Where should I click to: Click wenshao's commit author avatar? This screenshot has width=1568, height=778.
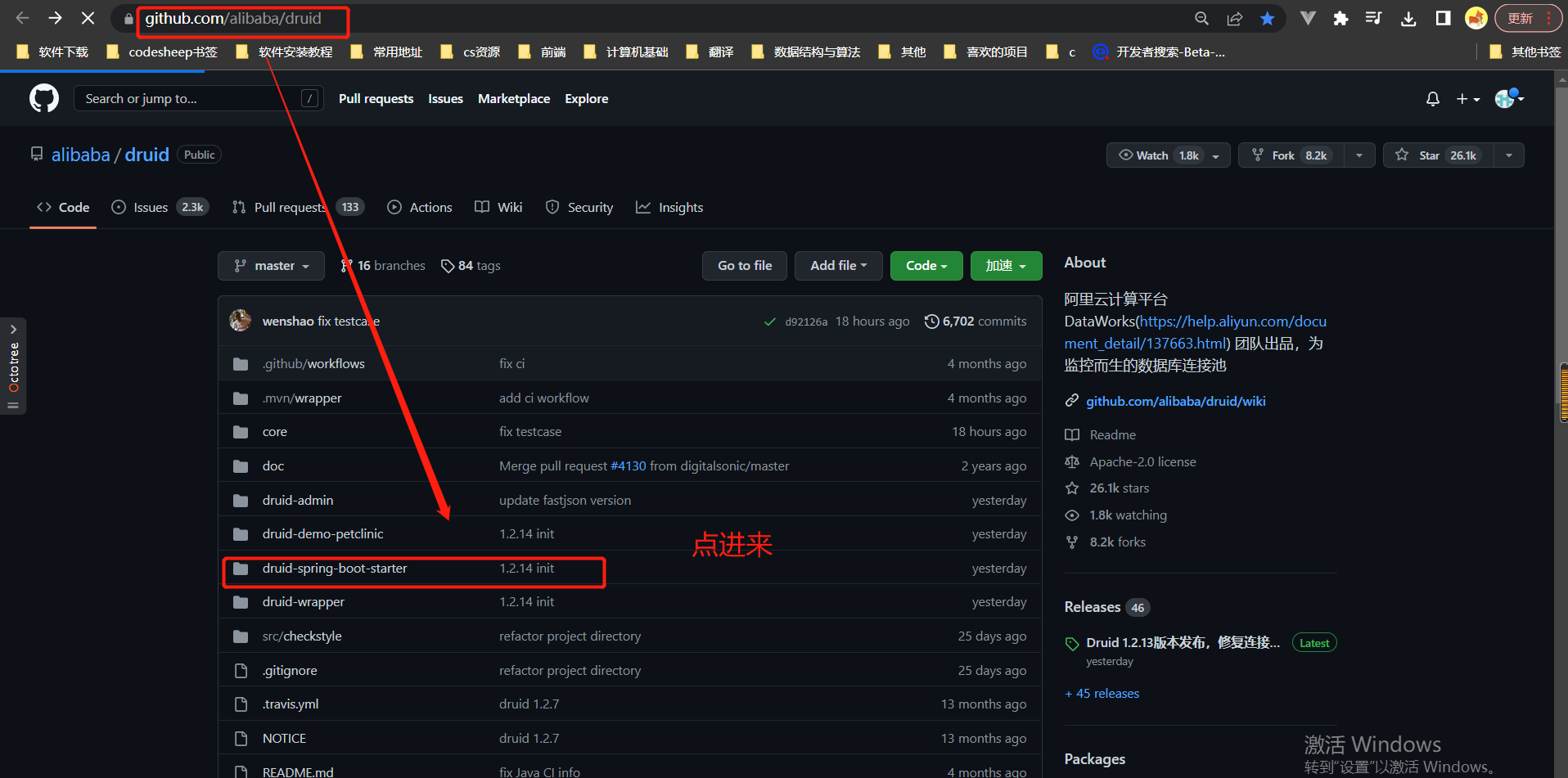pos(241,321)
